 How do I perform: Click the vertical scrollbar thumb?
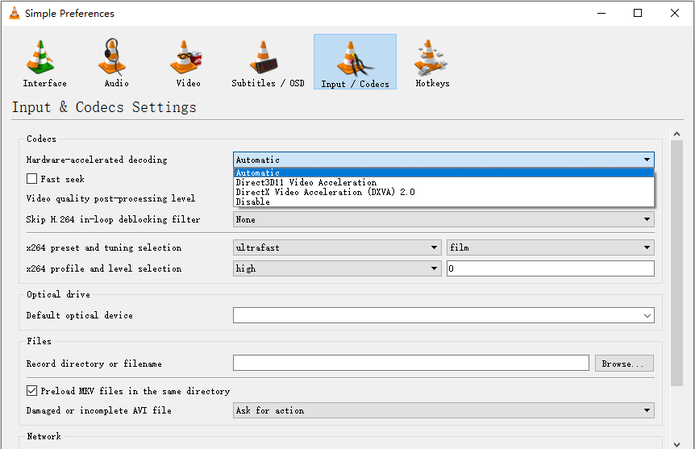[677, 263]
